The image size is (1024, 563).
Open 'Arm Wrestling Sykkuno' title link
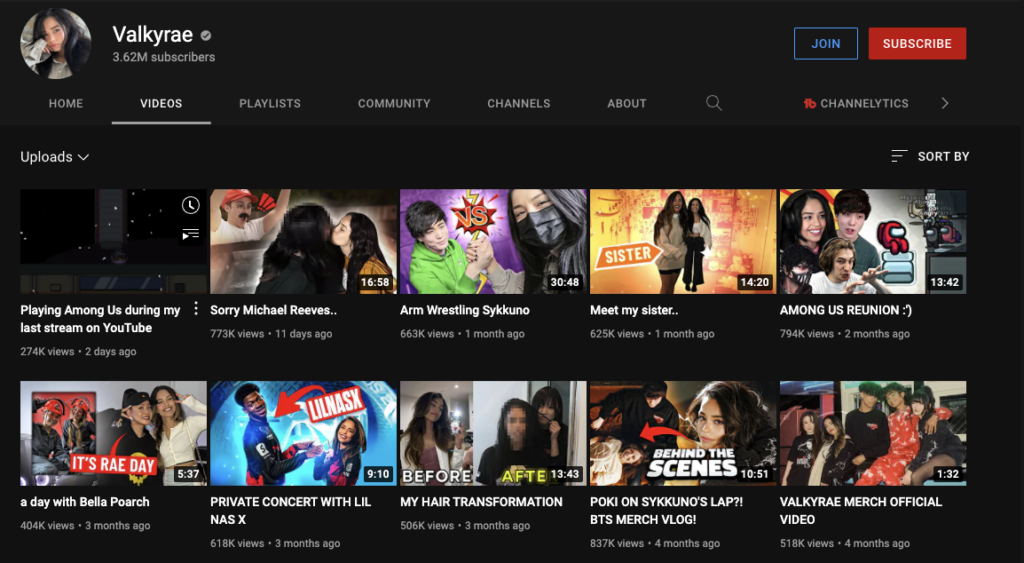pos(465,310)
